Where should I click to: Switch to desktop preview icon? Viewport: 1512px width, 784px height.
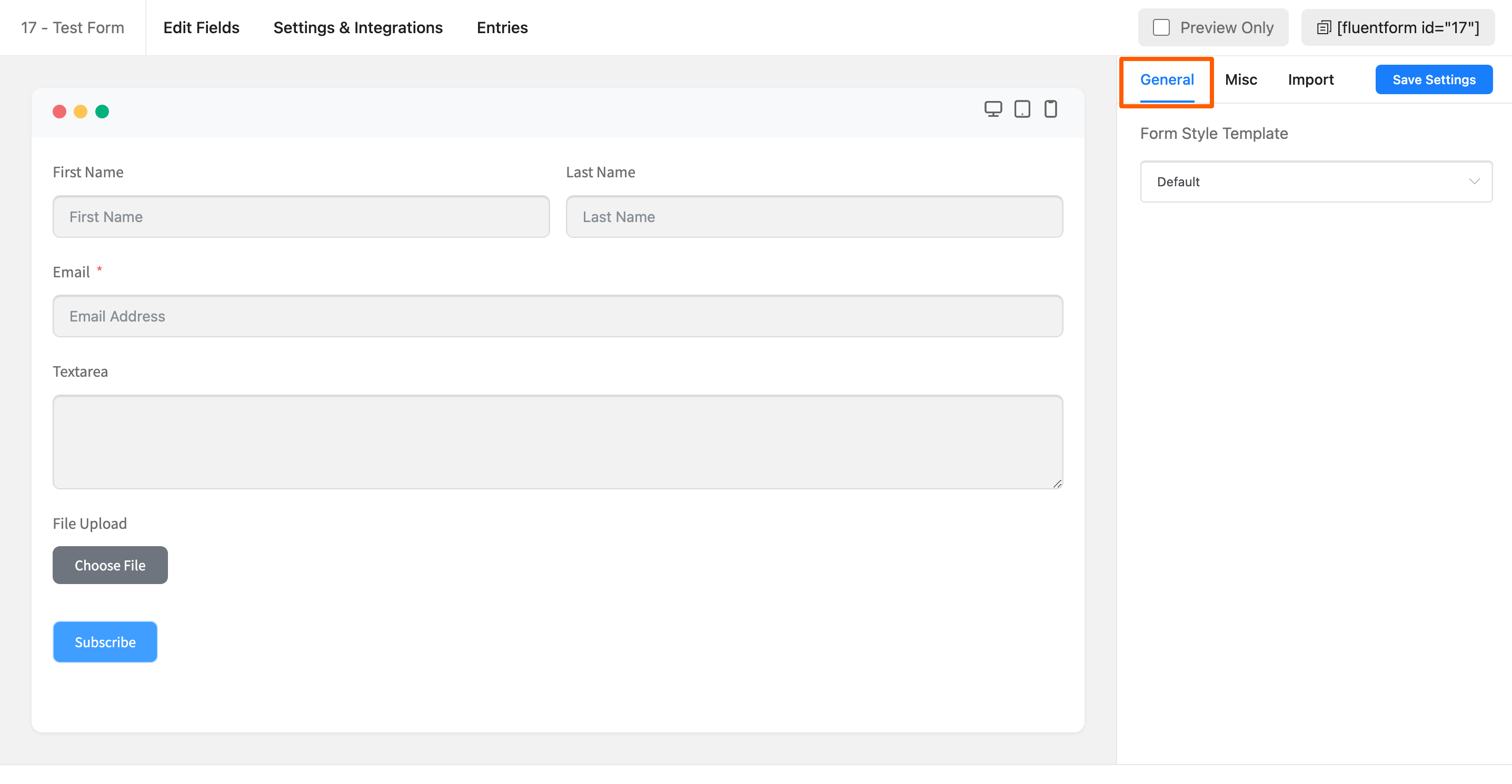[993, 109]
